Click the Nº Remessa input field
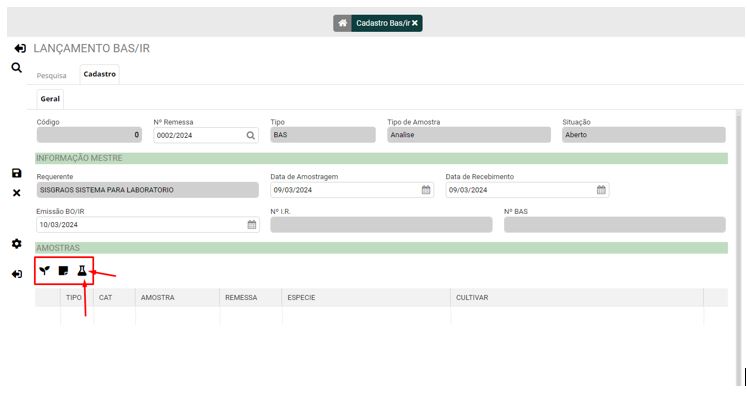 (197, 135)
